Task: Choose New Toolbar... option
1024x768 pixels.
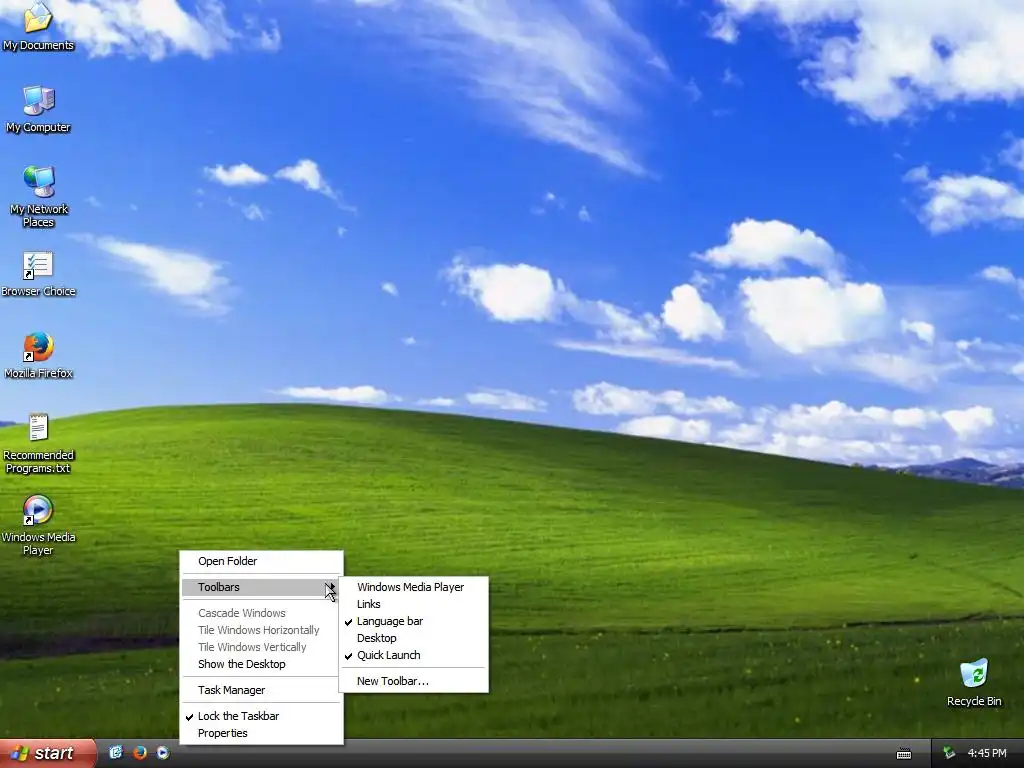Action: pyautogui.click(x=413, y=681)
